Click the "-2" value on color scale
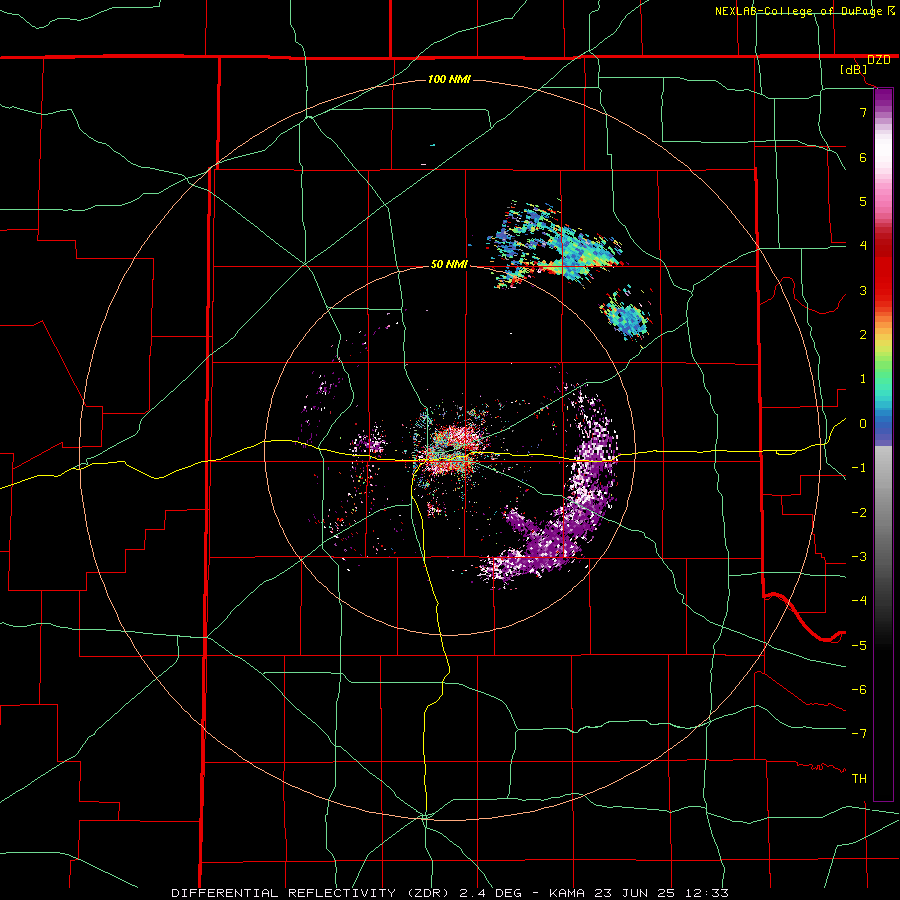Viewport: 900px width, 900px height. 859,513
